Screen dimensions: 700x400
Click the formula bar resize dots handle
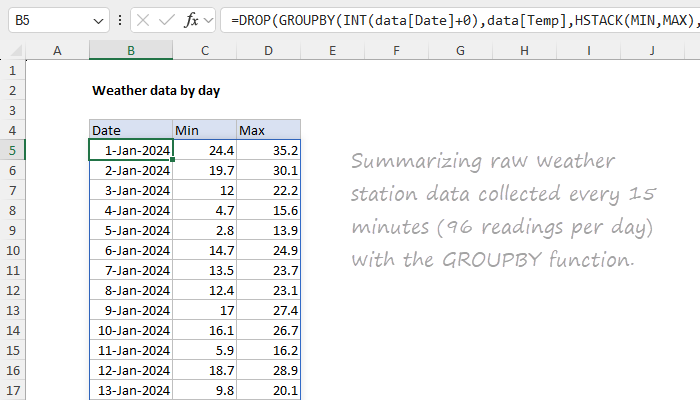(x=120, y=21)
